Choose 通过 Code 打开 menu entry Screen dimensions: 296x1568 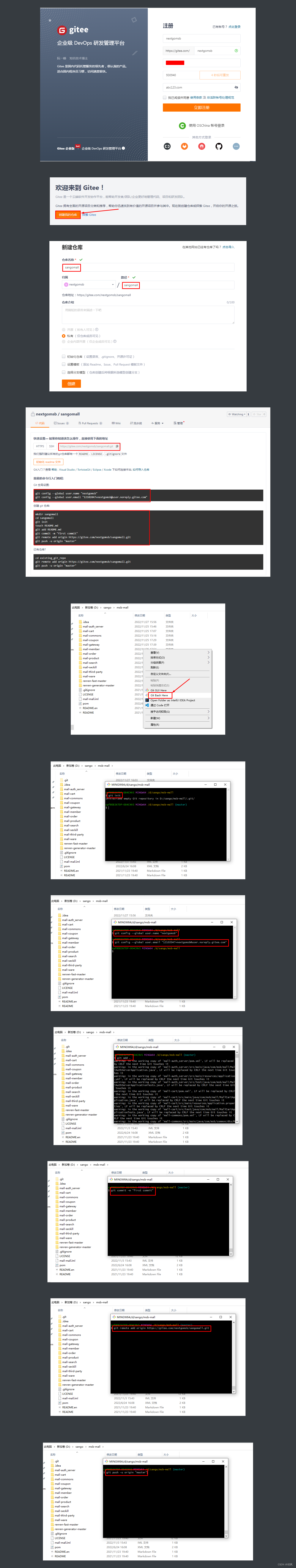point(178,706)
